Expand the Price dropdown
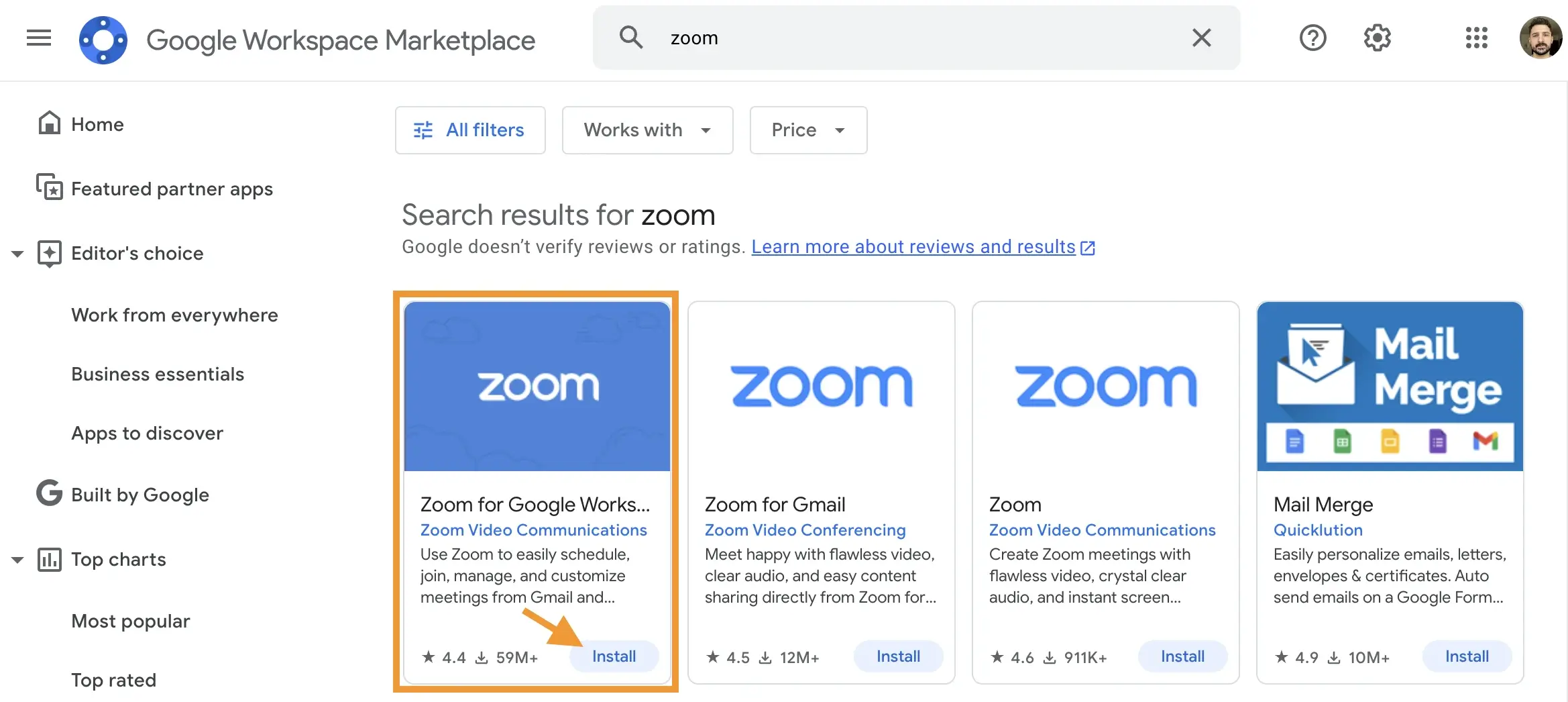1568x702 pixels. coord(808,130)
